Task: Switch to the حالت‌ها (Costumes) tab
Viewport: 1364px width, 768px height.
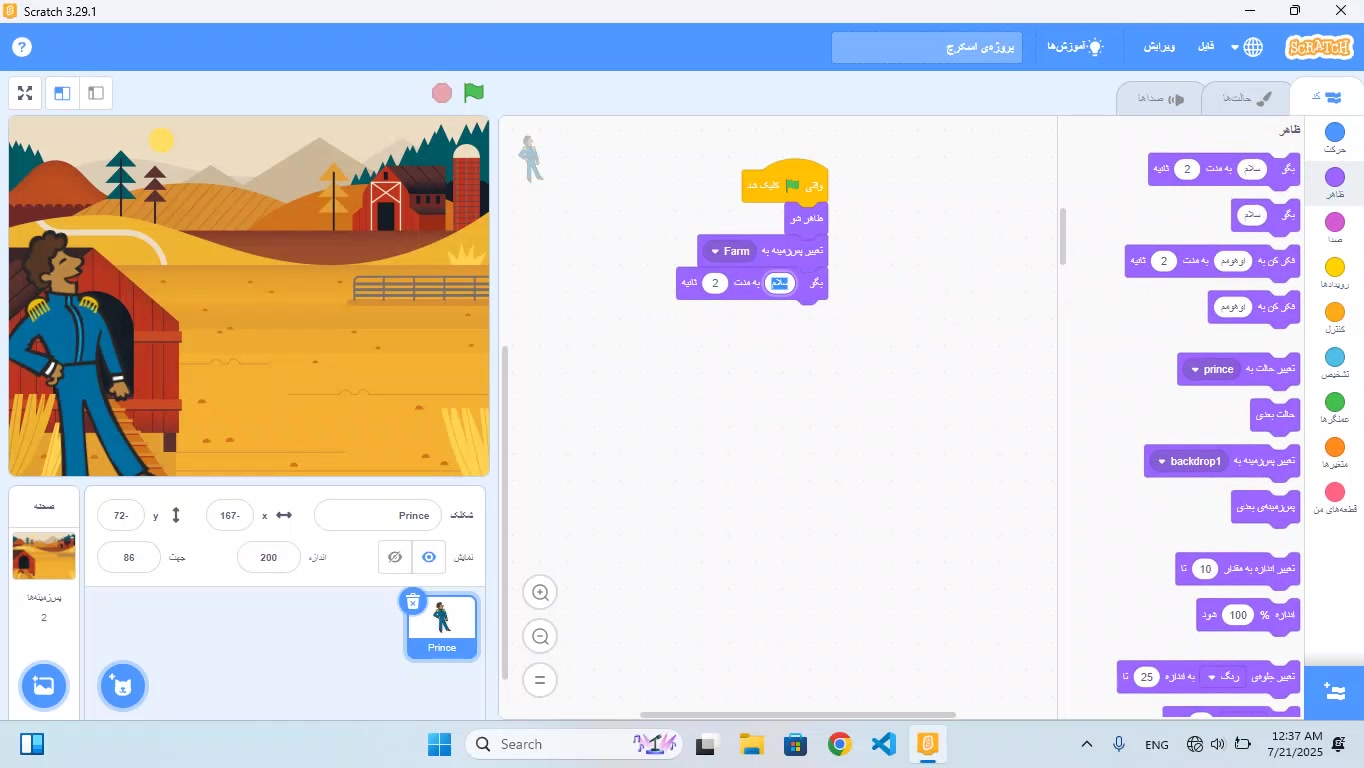Action: [x=1247, y=98]
